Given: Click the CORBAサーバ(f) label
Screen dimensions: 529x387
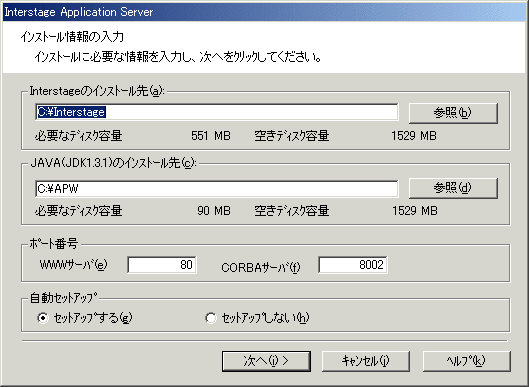Looking at the screenshot, I should [261, 268].
